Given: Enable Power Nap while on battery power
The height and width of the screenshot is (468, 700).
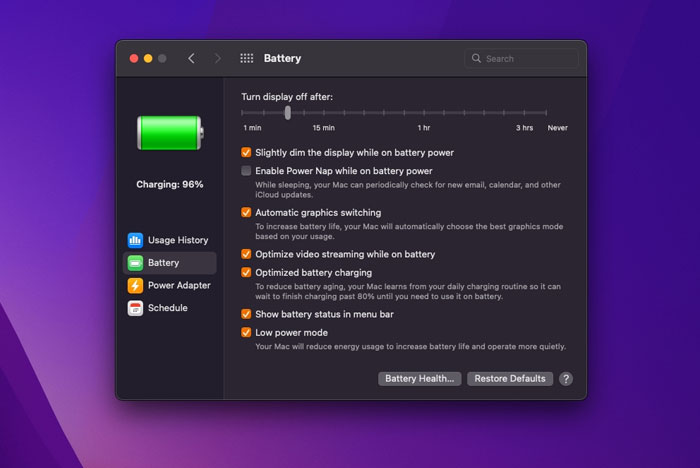Looking at the screenshot, I should coord(247,171).
